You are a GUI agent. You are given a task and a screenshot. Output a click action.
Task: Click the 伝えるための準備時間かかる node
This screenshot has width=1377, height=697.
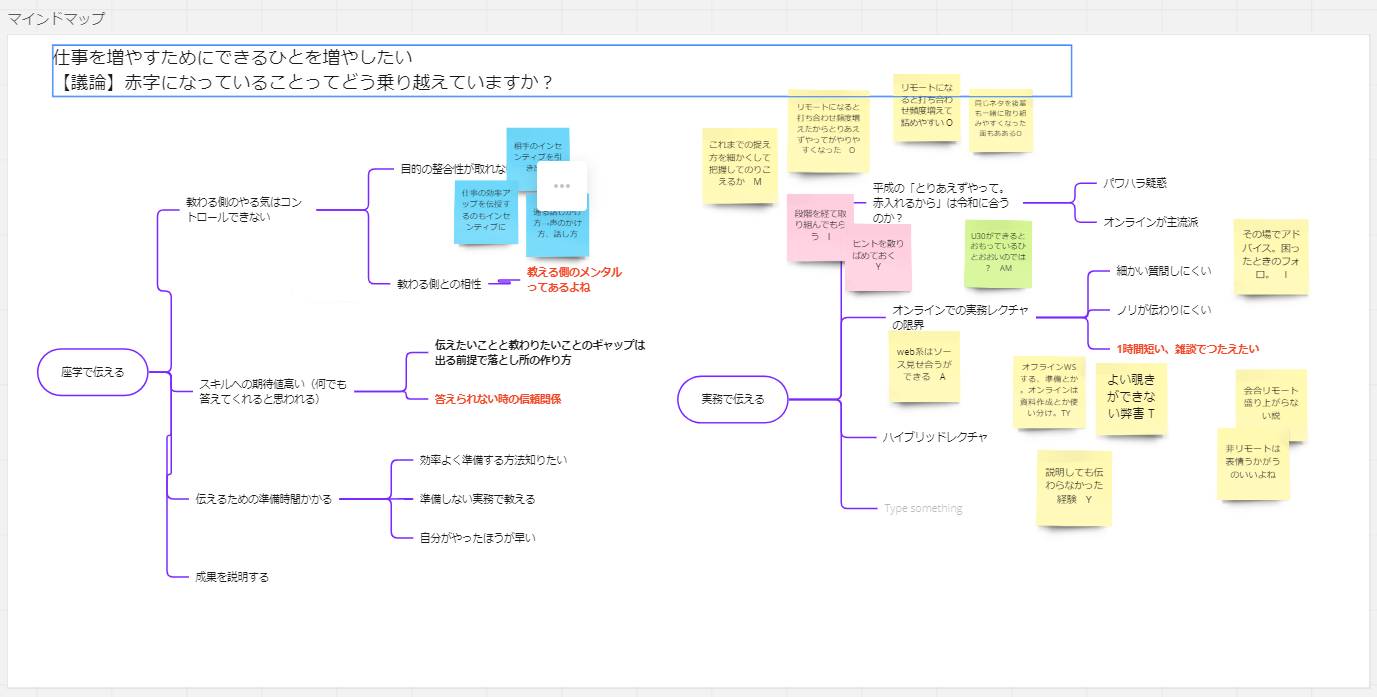(264, 499)
